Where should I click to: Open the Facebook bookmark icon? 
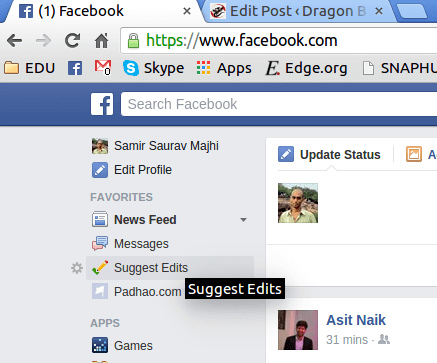tap(75, 68)
